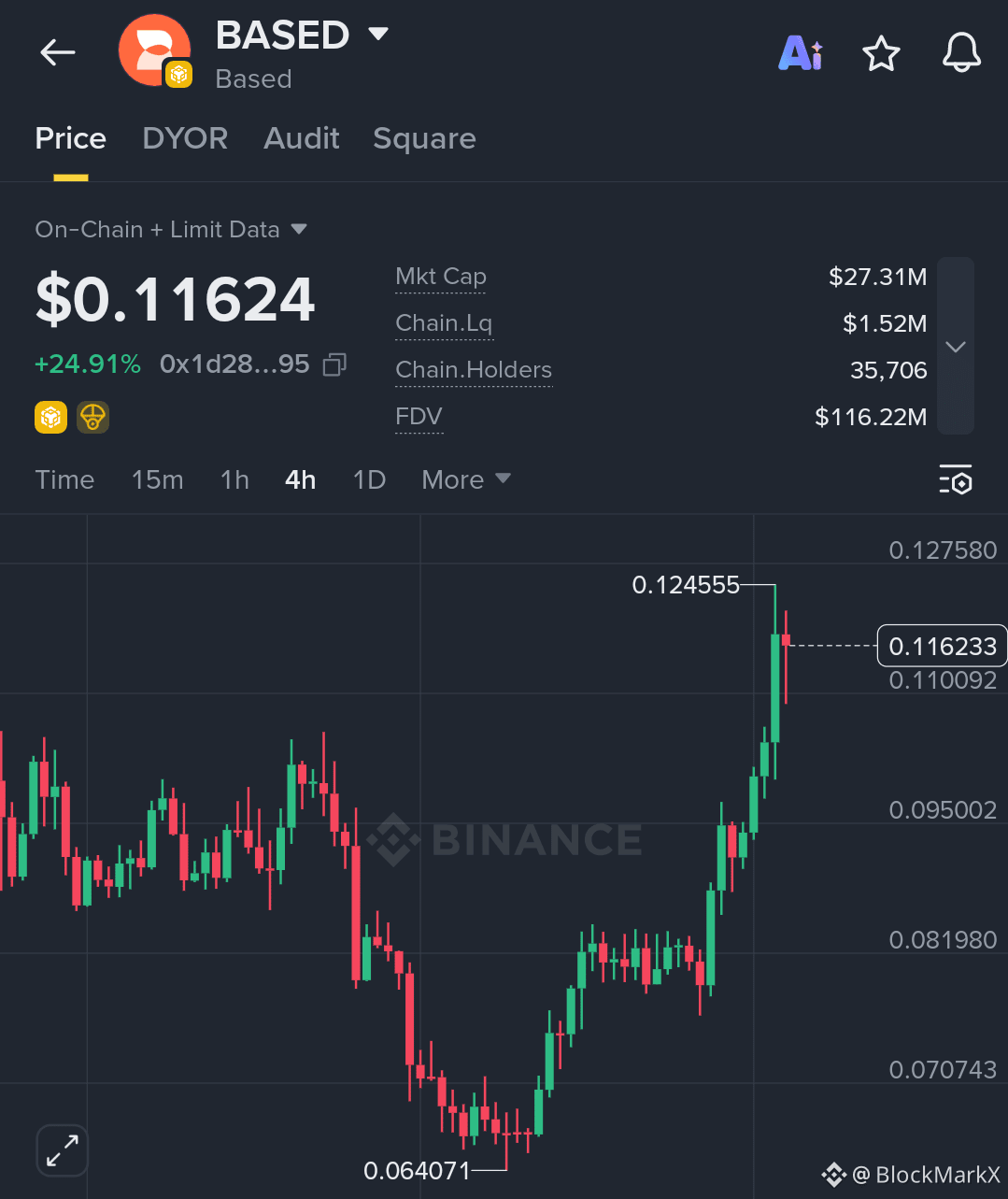
Task: Select the 15m chart interval
Action: [x=157, y=479]
